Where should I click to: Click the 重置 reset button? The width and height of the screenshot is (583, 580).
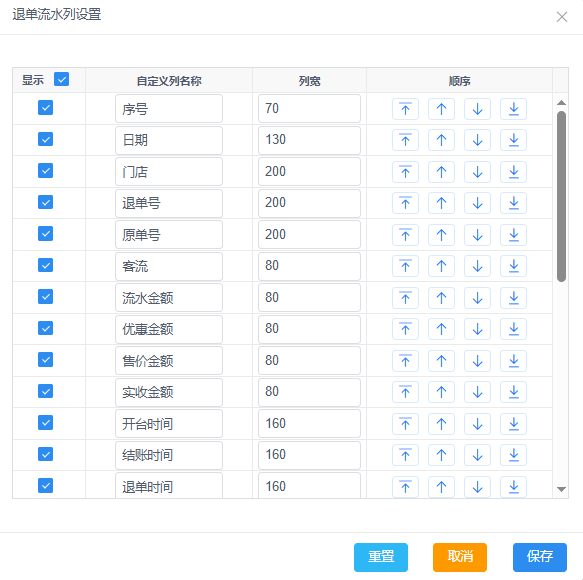click(381, 557)
